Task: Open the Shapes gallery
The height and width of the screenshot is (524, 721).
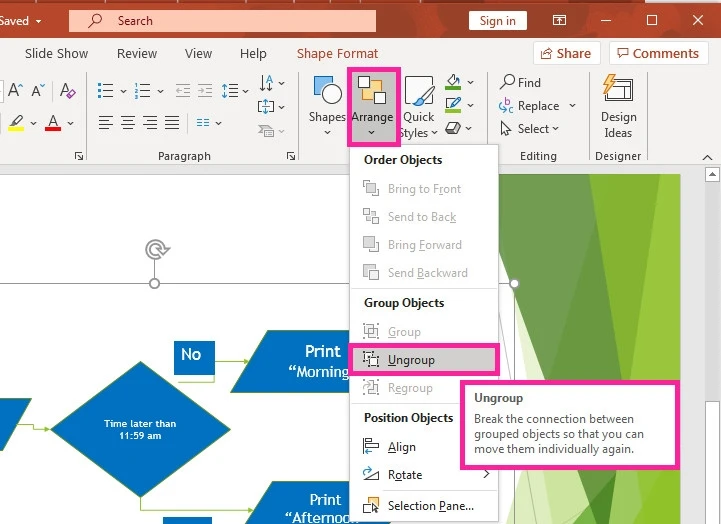Action: coord(327,106)
